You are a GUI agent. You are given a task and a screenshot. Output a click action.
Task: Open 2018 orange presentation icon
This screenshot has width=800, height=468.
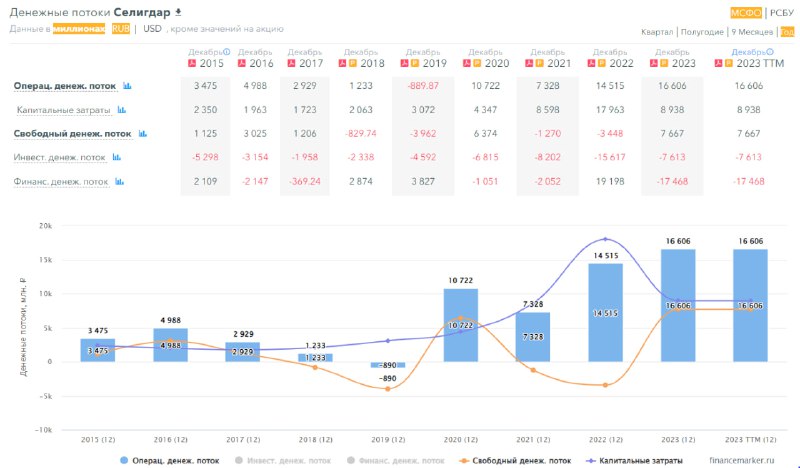click(x=353, y=63)
